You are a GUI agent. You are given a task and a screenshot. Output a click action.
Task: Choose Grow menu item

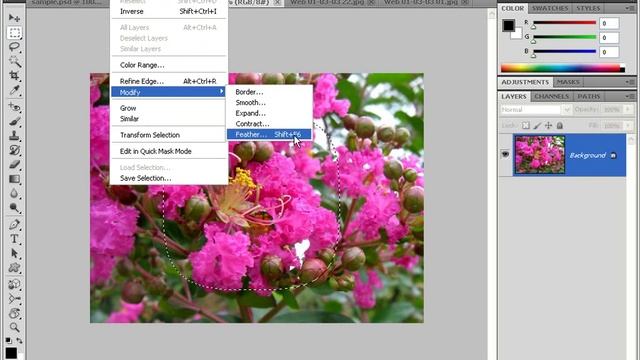(x=169, y=108)
